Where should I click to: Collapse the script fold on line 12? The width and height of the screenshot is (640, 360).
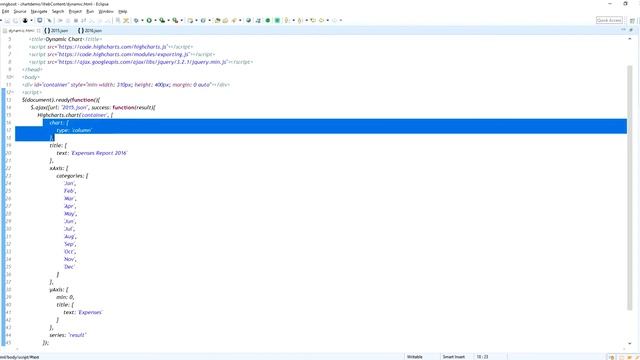coord(13,92)
